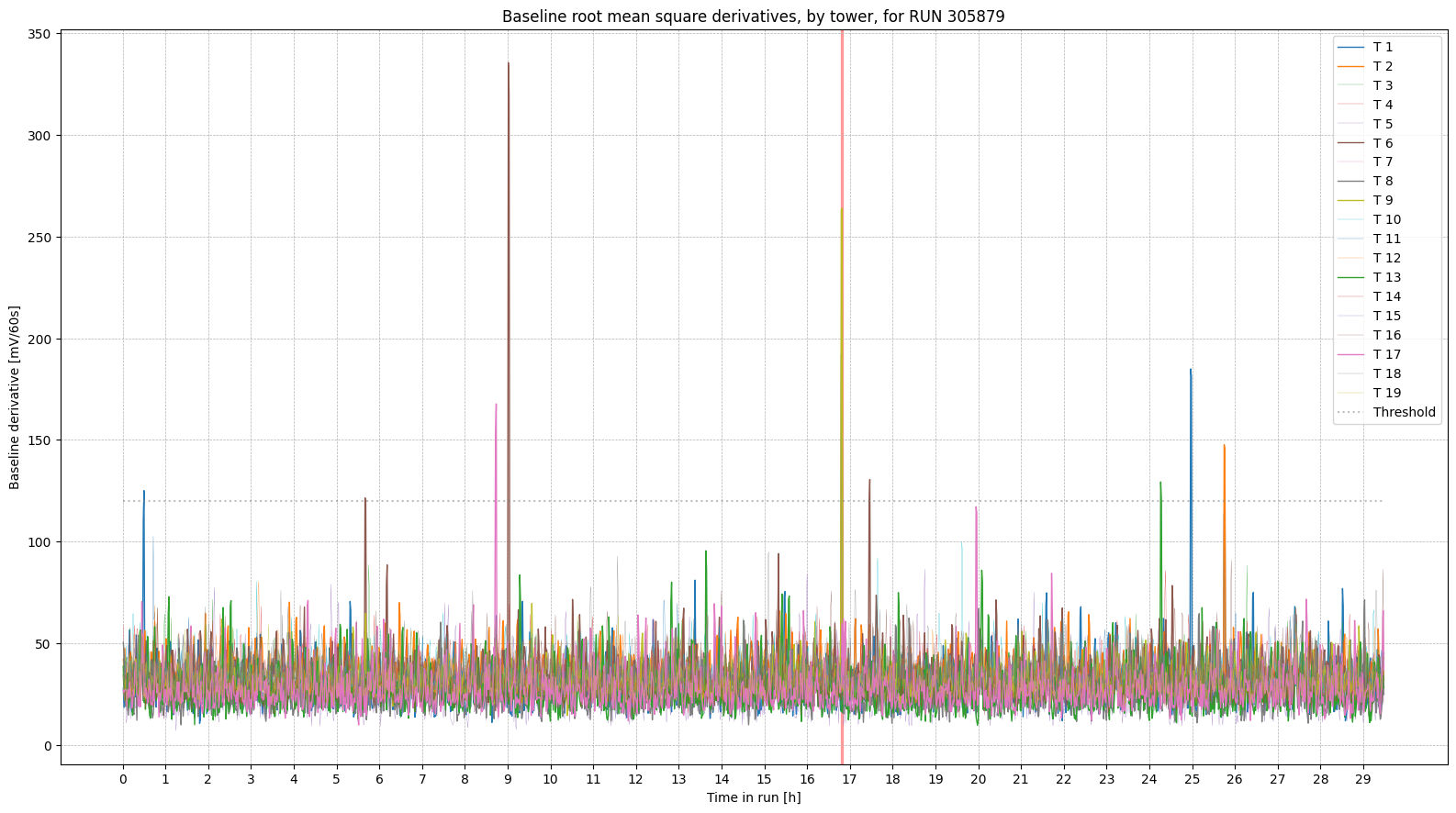Click the green T 13 spike's peak past hour 24
Image resolution: width=1456 pixels, height=813 pixels.
tap(1160, 483)
